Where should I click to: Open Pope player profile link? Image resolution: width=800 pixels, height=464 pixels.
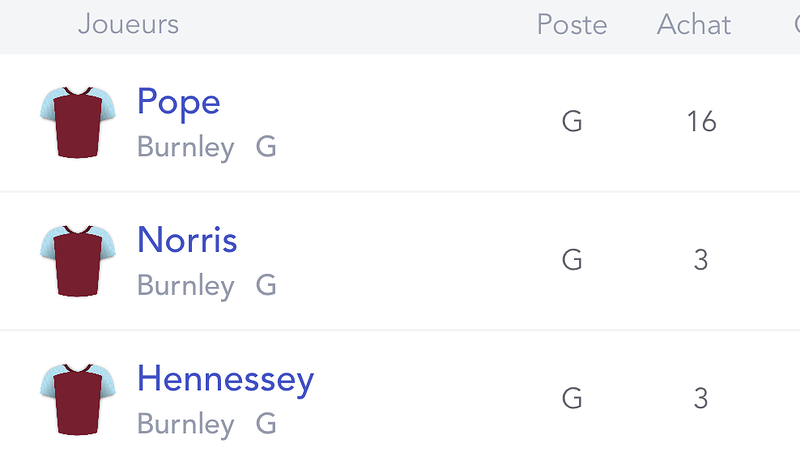pos(179,103)
